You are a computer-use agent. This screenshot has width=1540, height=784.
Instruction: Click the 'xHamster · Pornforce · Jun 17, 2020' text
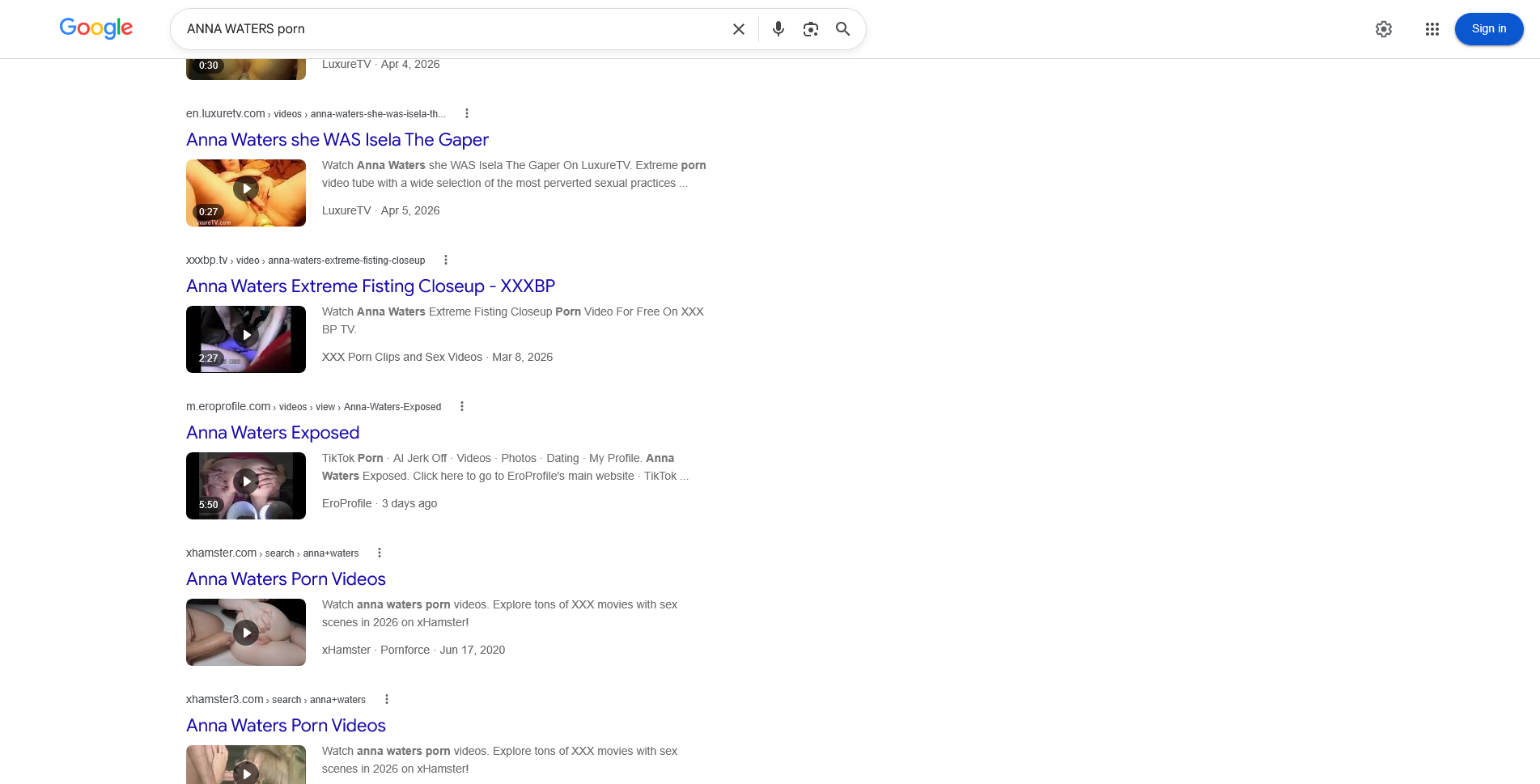414,650
